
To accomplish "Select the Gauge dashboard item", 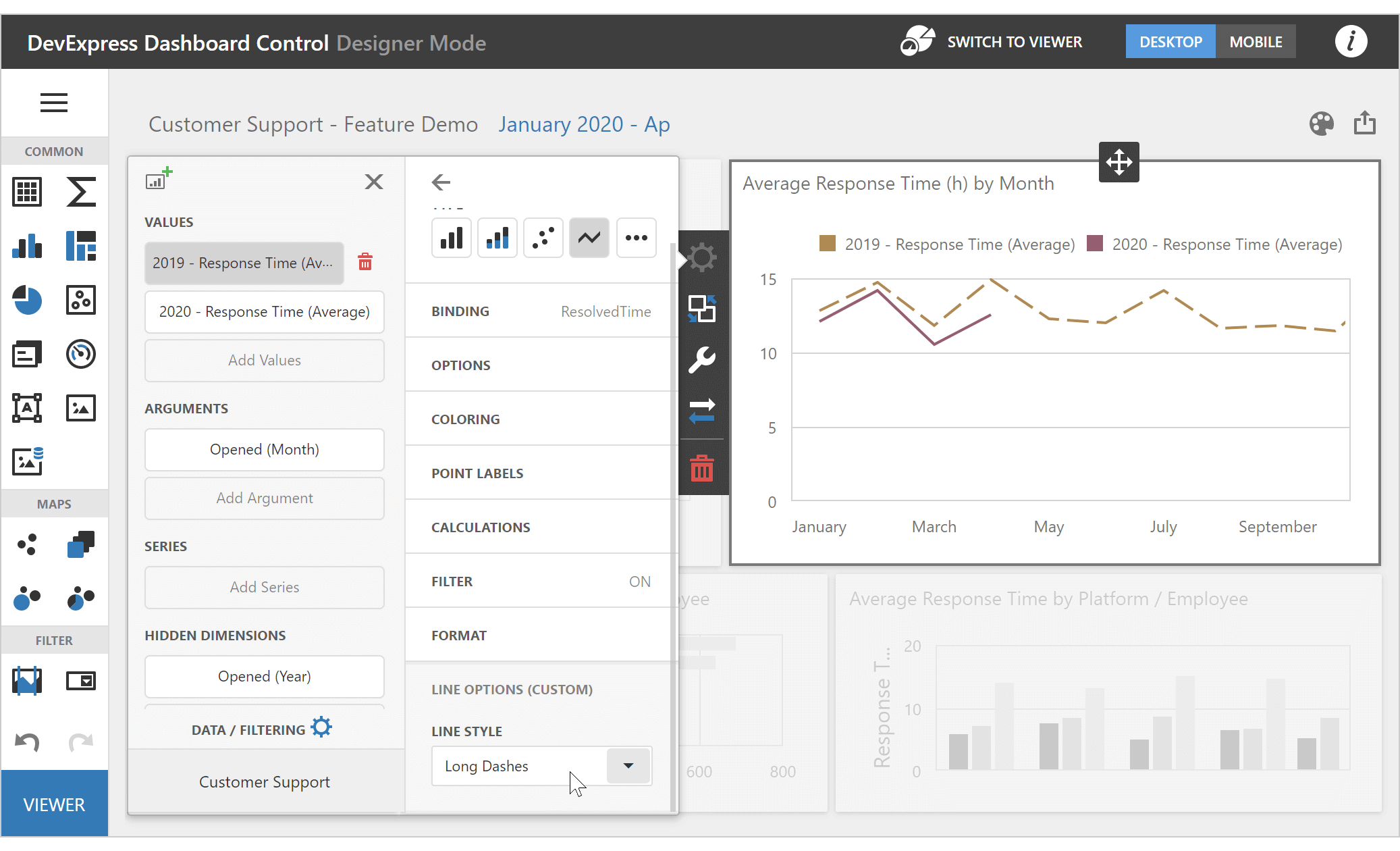I will pyautogui.click(x=80, y=354).
